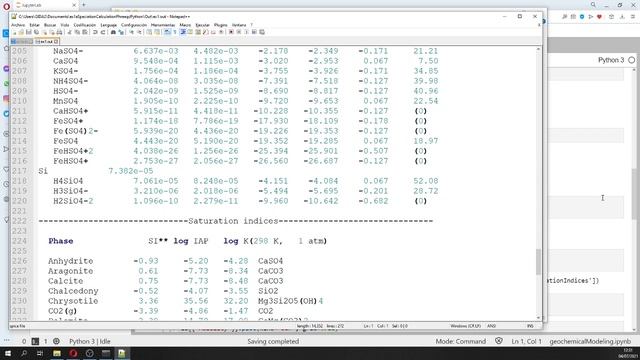Copy selection using the toolbar Copy icon

77,32
